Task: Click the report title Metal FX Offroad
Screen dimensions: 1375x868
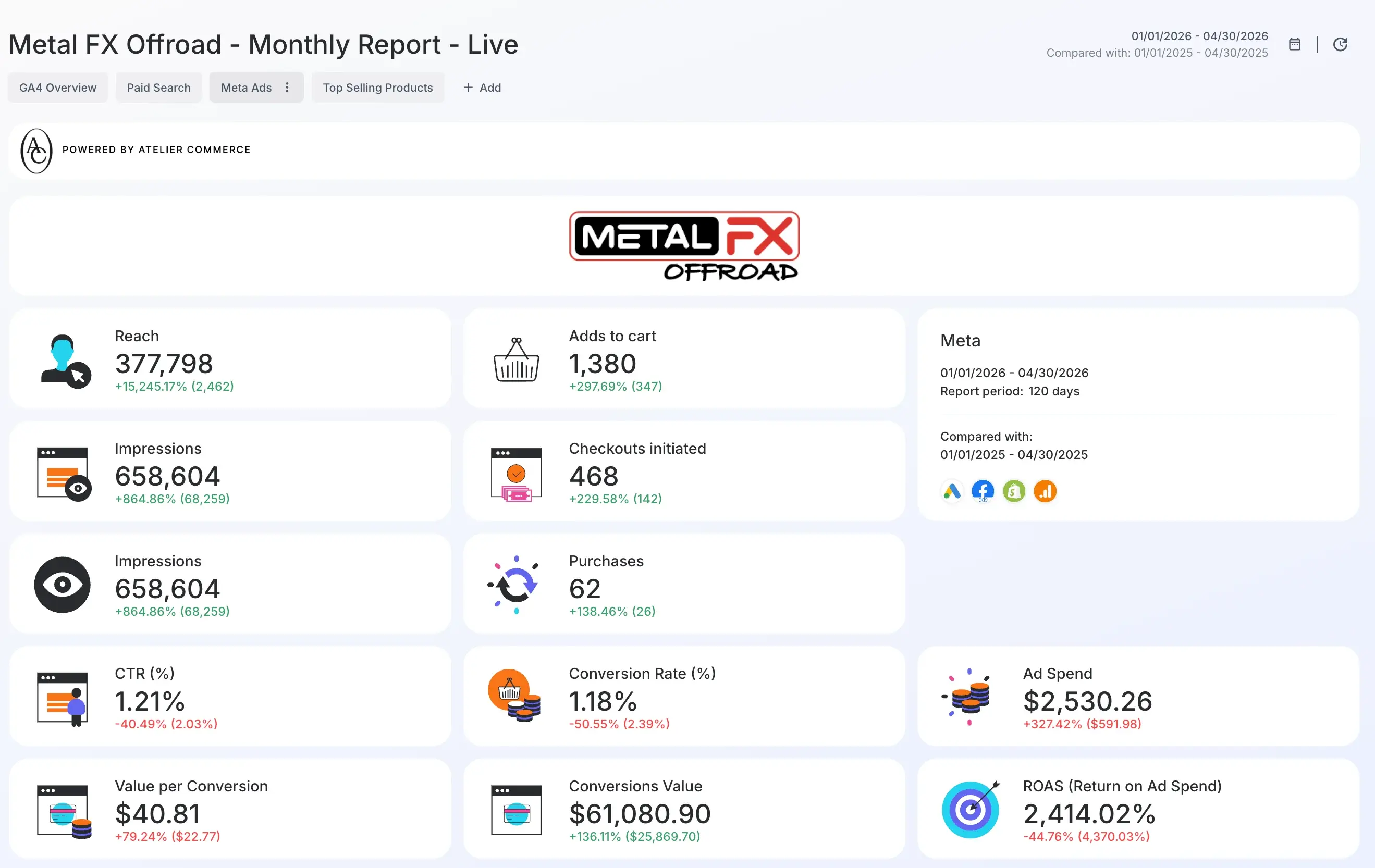Action: [x=263, y=44]
